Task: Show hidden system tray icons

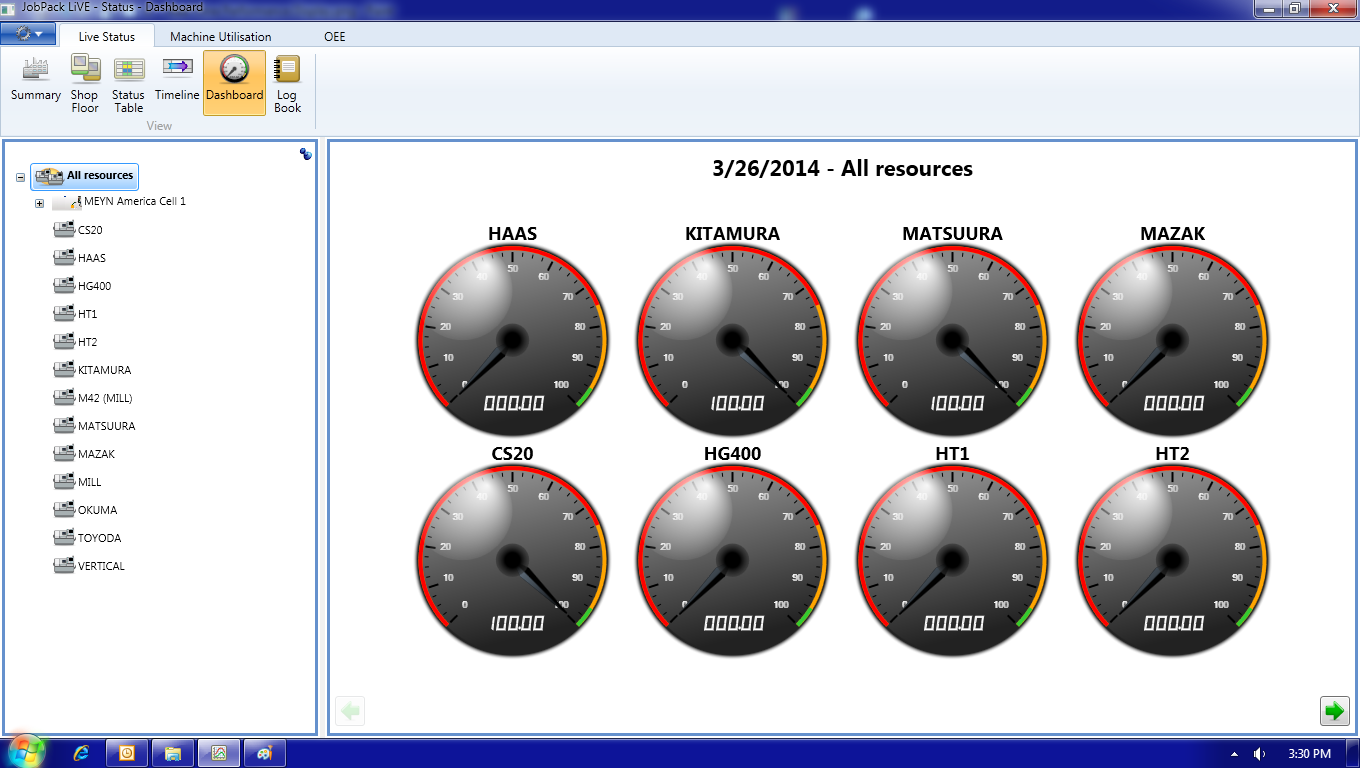Action: click(1234, 754)
